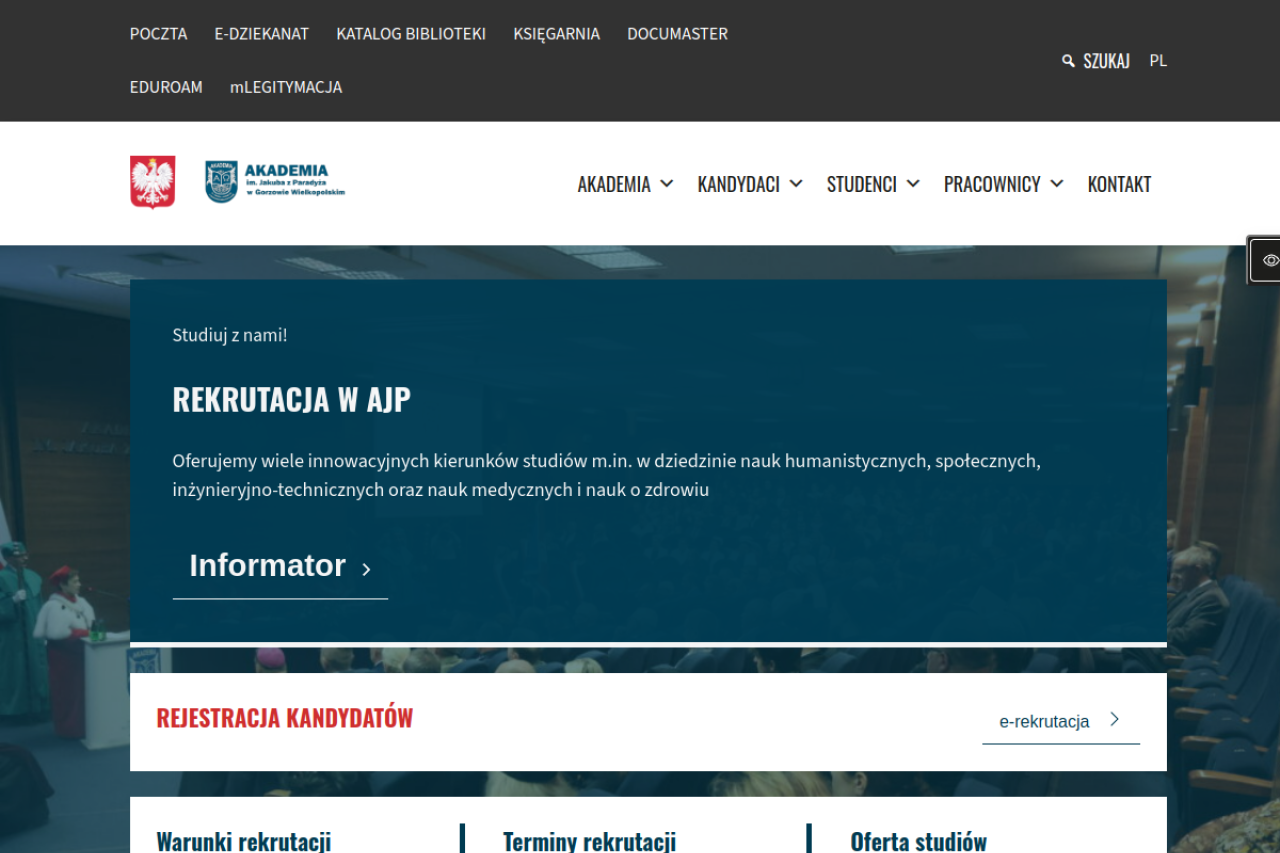Image resolution: width=1280 pixels, height=853 pixels.
Task: Open the POCZTA link in top bar
Action: click(x=158, y=34)
